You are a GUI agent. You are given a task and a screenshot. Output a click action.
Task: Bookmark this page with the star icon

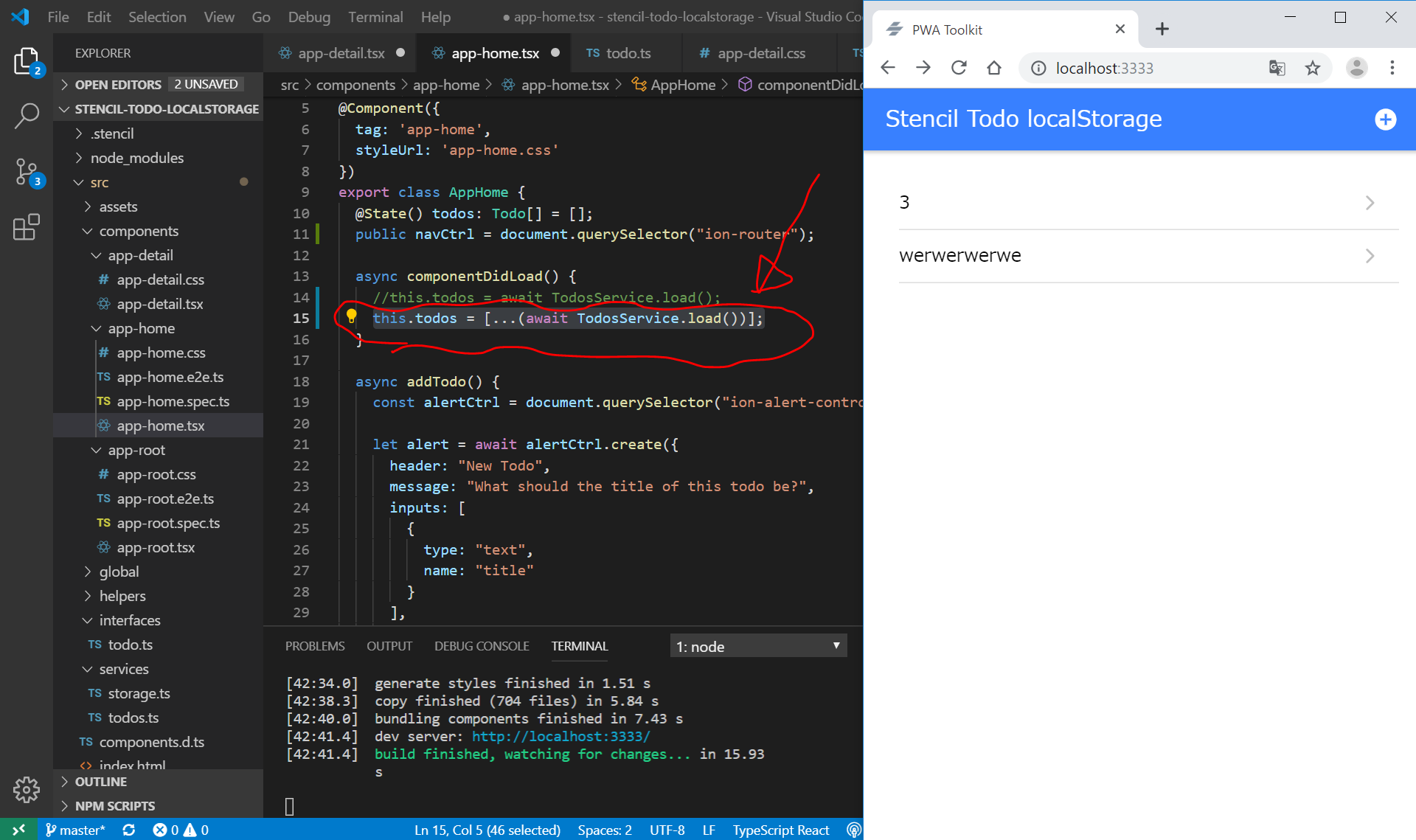pyautogui.click(x=1312, y=68)
